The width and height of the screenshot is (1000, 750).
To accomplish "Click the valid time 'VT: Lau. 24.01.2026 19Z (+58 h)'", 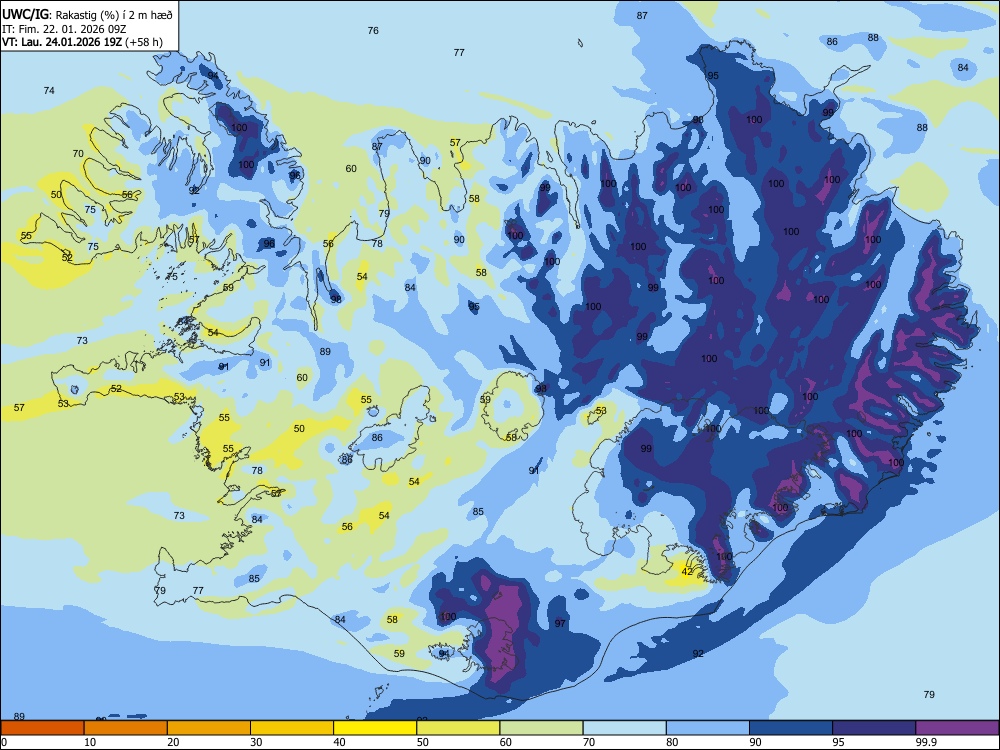I will click(x=82, y=42).
